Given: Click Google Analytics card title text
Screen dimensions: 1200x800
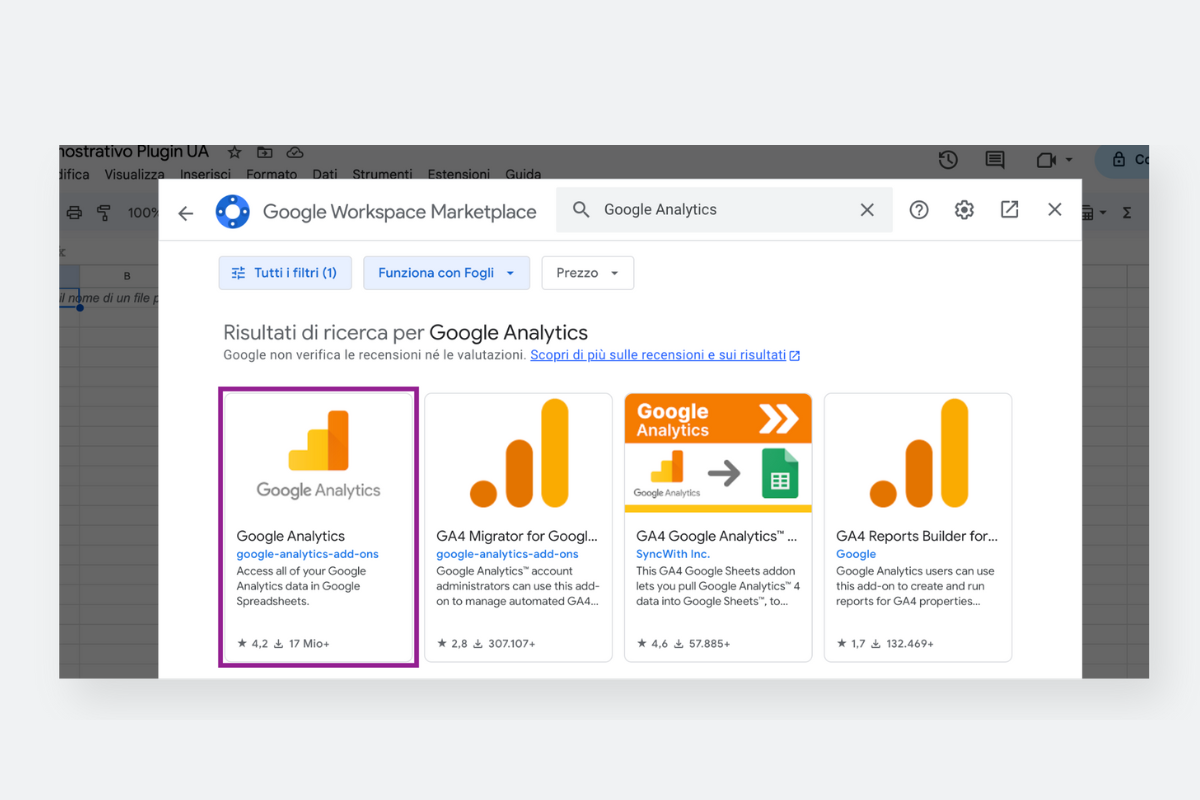Looking at the screenshot, I should click(x=290, y=536).
